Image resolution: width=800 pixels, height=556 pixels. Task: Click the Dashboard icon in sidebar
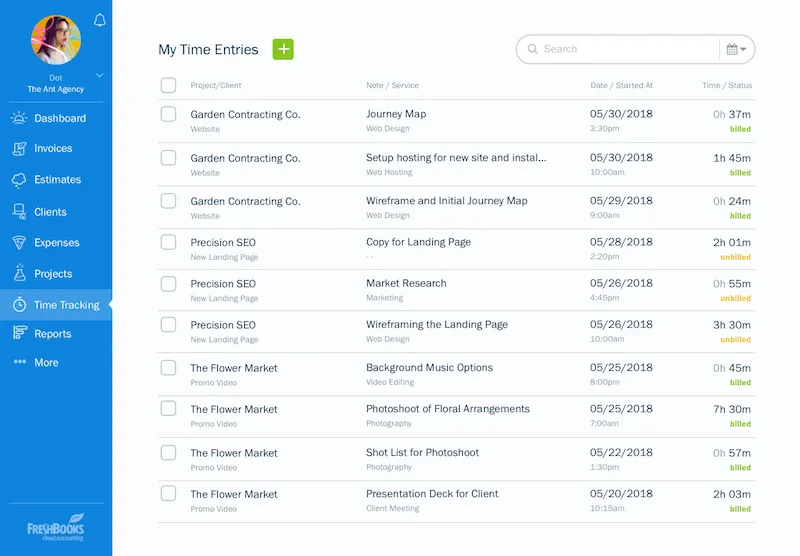pos(19,118)
